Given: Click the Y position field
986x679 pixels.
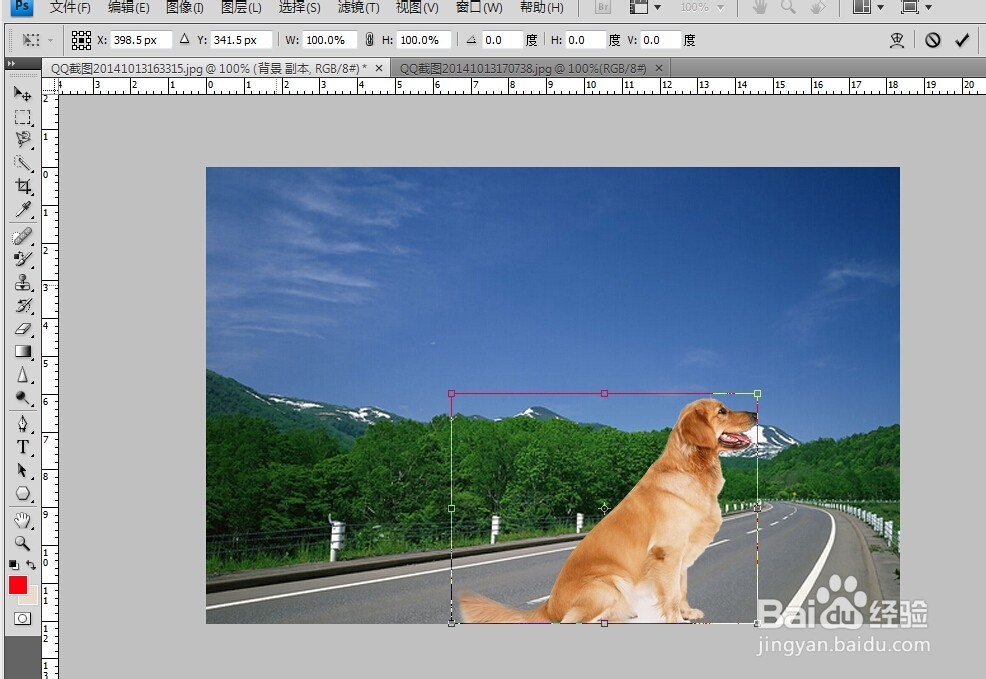Looking at the screenshot, I should [241, 40].
